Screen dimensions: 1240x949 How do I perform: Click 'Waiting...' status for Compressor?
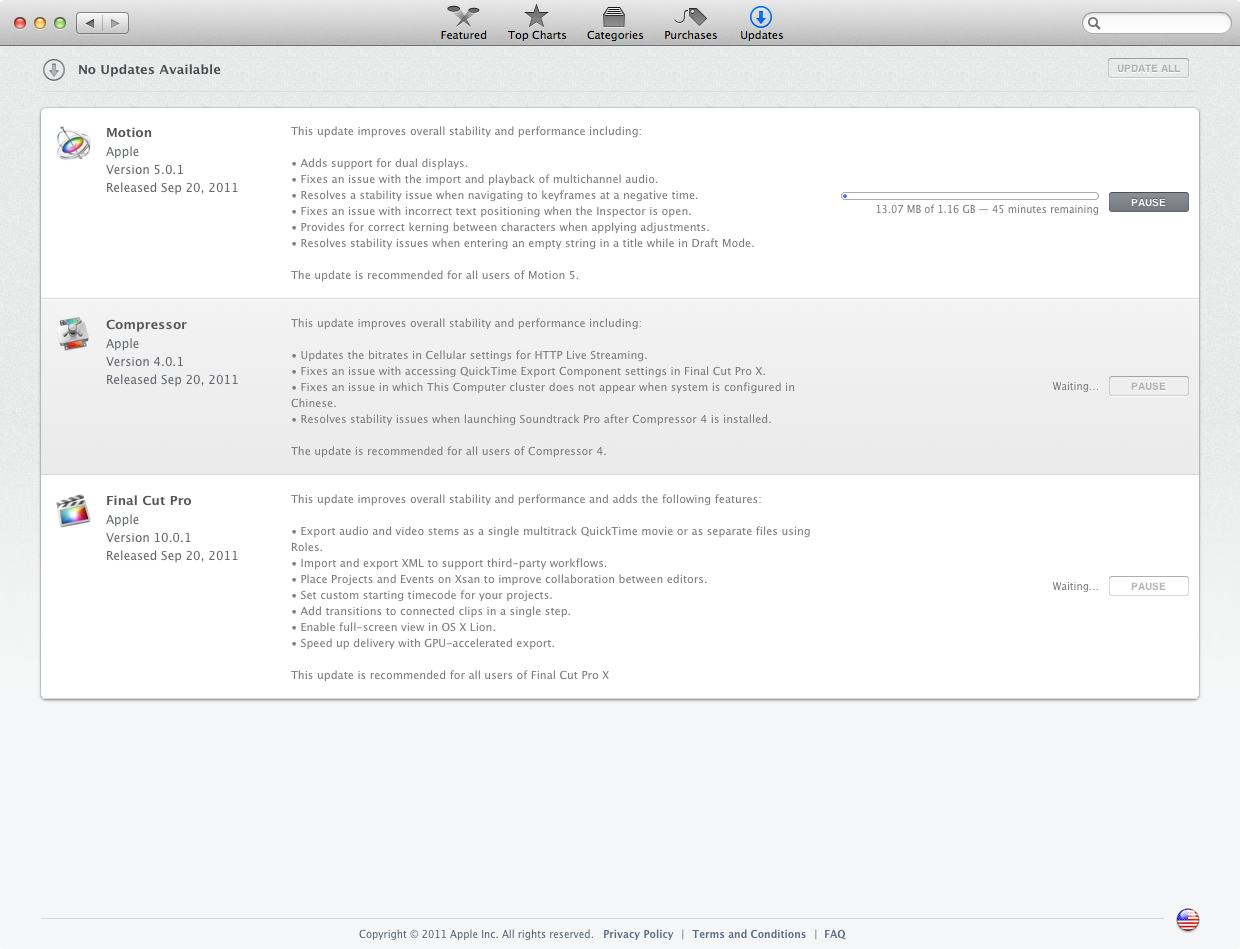pyautogui.click(x=1075, y=386)
